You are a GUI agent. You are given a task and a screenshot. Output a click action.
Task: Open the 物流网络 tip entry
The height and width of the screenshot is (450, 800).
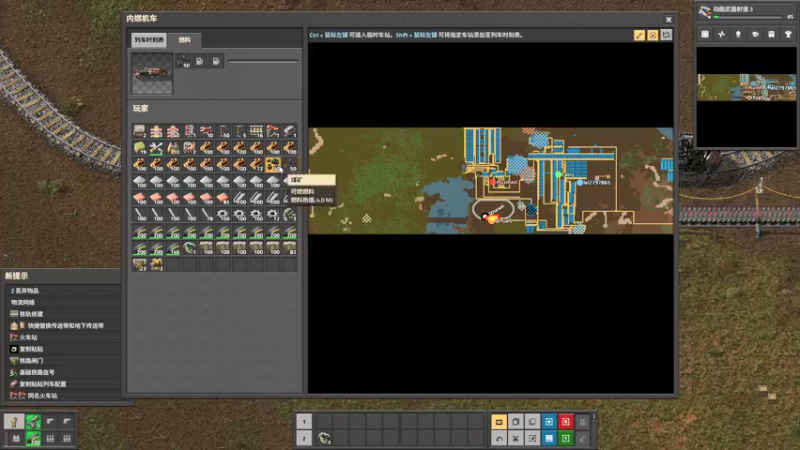pyautogui.click(x=63, y=303)
